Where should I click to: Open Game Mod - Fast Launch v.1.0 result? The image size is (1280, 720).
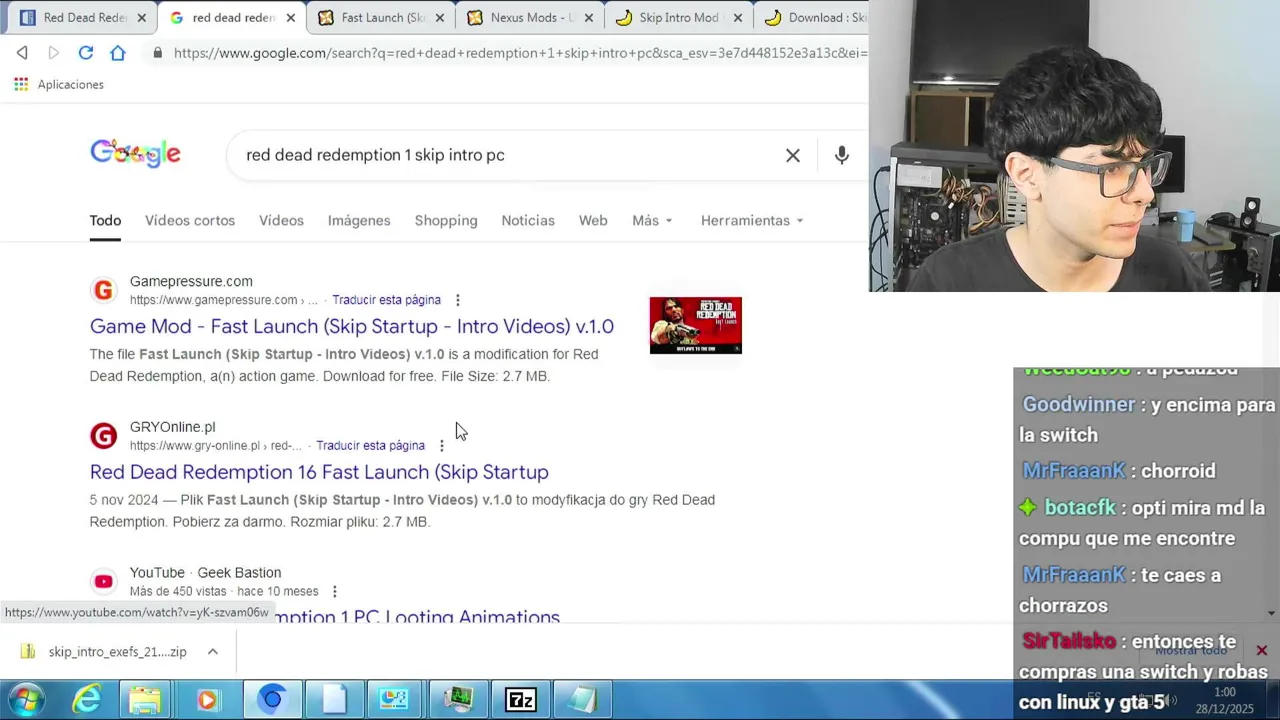point(352,327)
